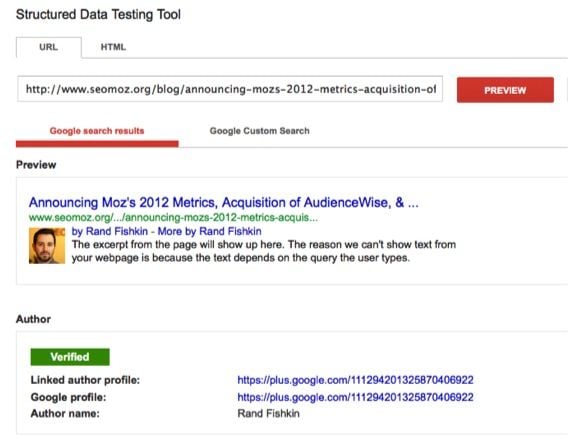Click the Structured Data Testing Tool heading
Viewport: 568px width, 439px height.
click(98, 14)
